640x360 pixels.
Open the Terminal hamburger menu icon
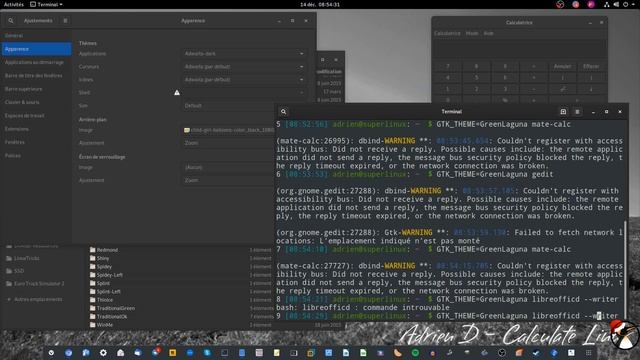coord(577,111)
